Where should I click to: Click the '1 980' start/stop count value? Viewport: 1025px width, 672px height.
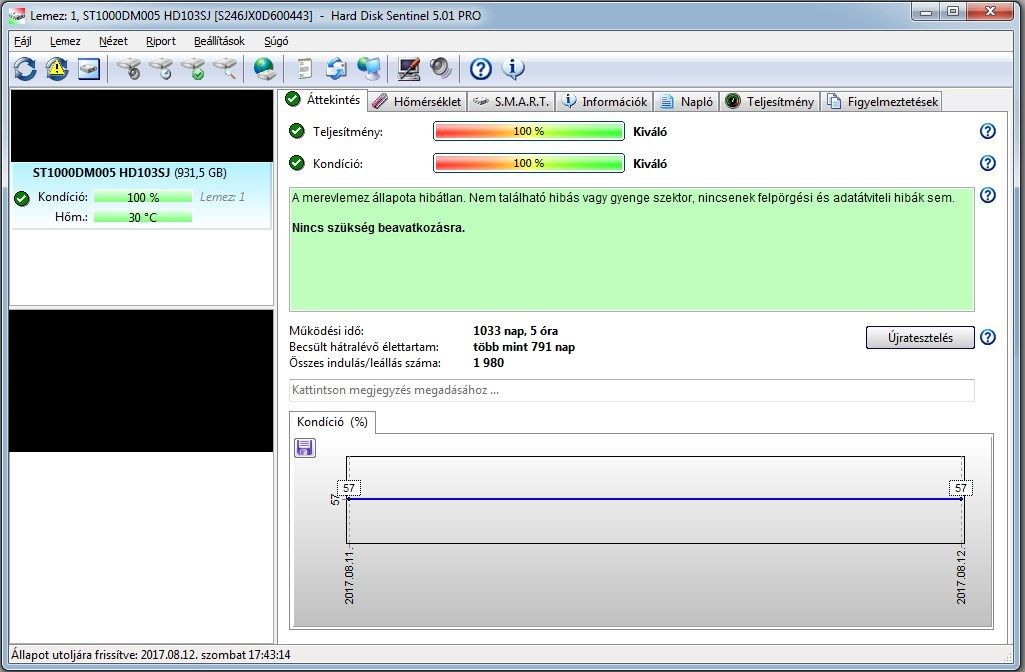(488, 363)
